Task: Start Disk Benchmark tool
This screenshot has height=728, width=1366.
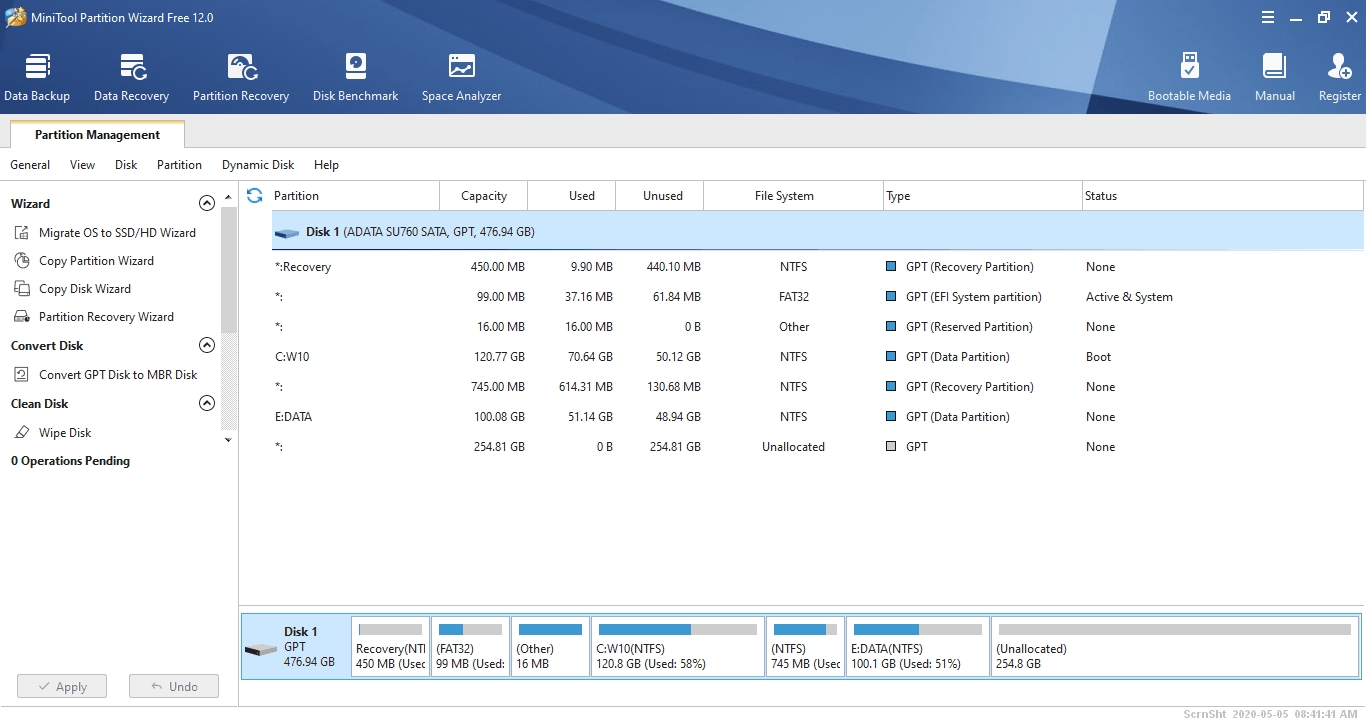Action: 355,78
